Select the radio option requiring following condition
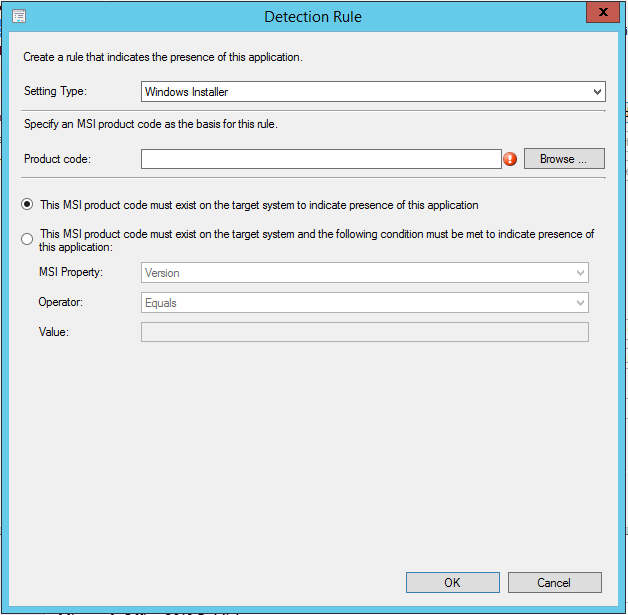 tap(27, 239)
